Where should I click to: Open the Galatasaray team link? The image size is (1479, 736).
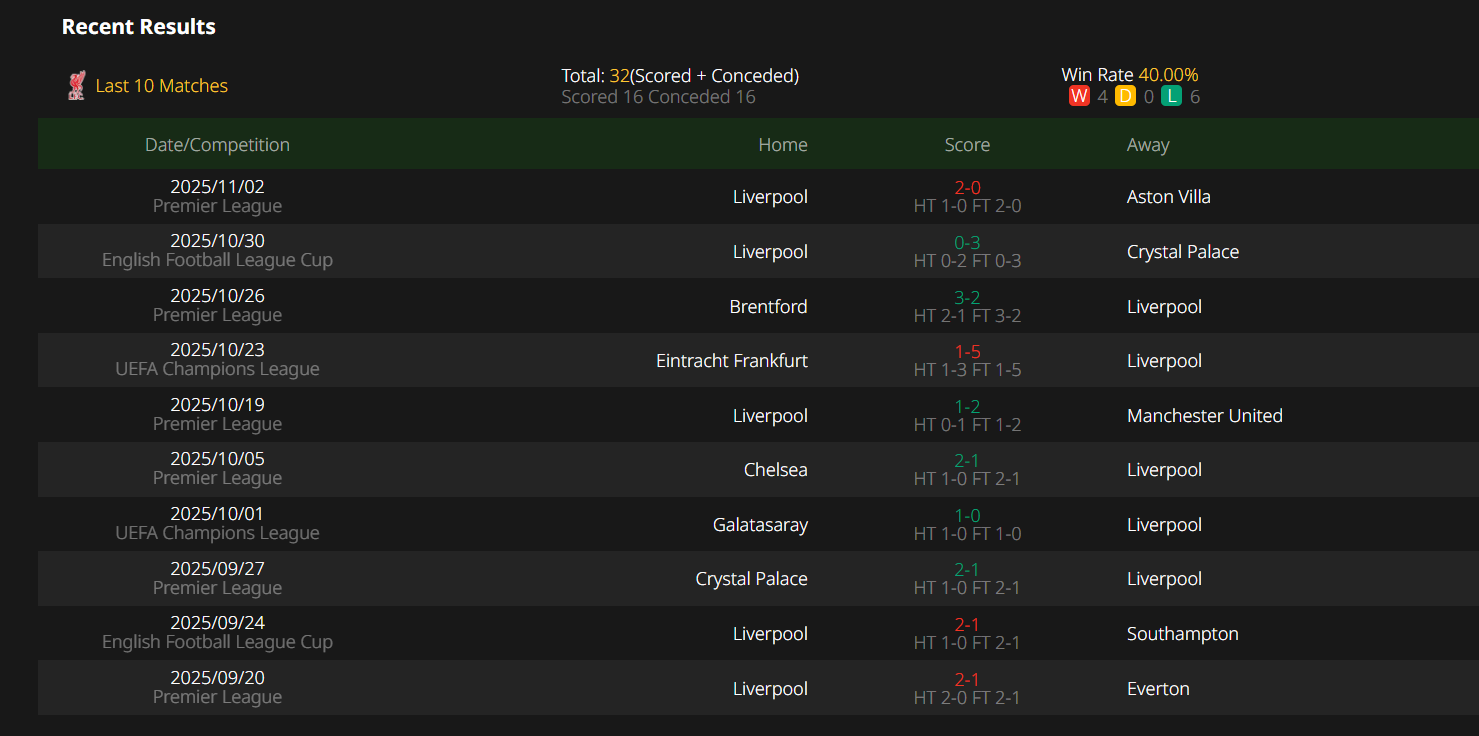click(x=760, y=525)
